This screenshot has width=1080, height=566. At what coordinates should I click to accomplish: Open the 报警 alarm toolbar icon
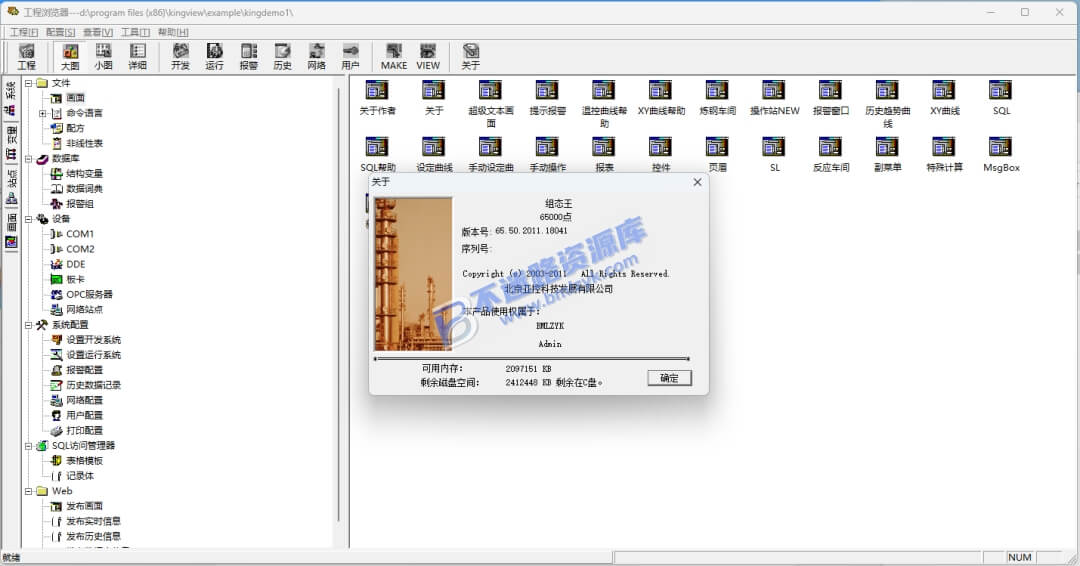249,56
